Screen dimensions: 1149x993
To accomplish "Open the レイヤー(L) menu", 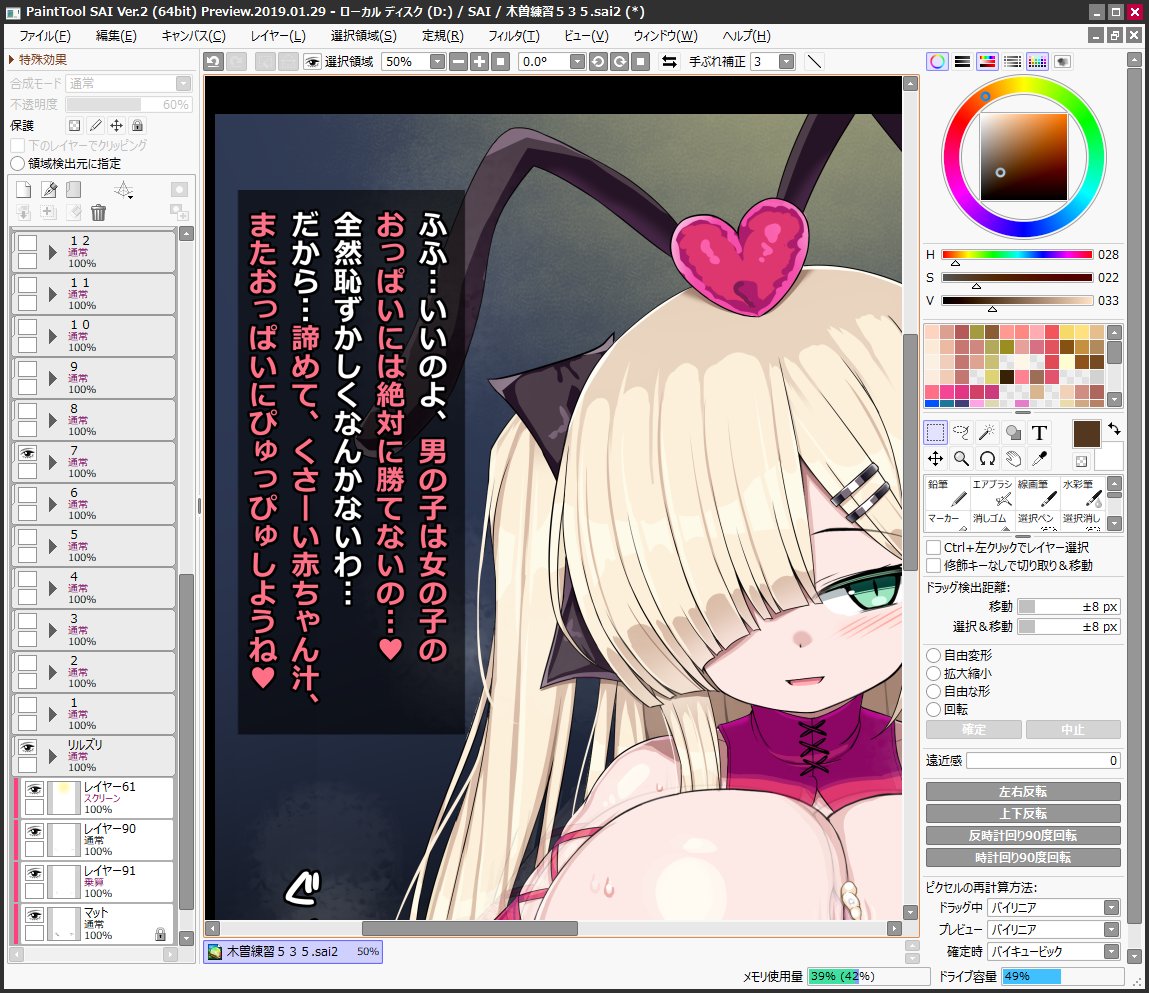I will [278, 36].
